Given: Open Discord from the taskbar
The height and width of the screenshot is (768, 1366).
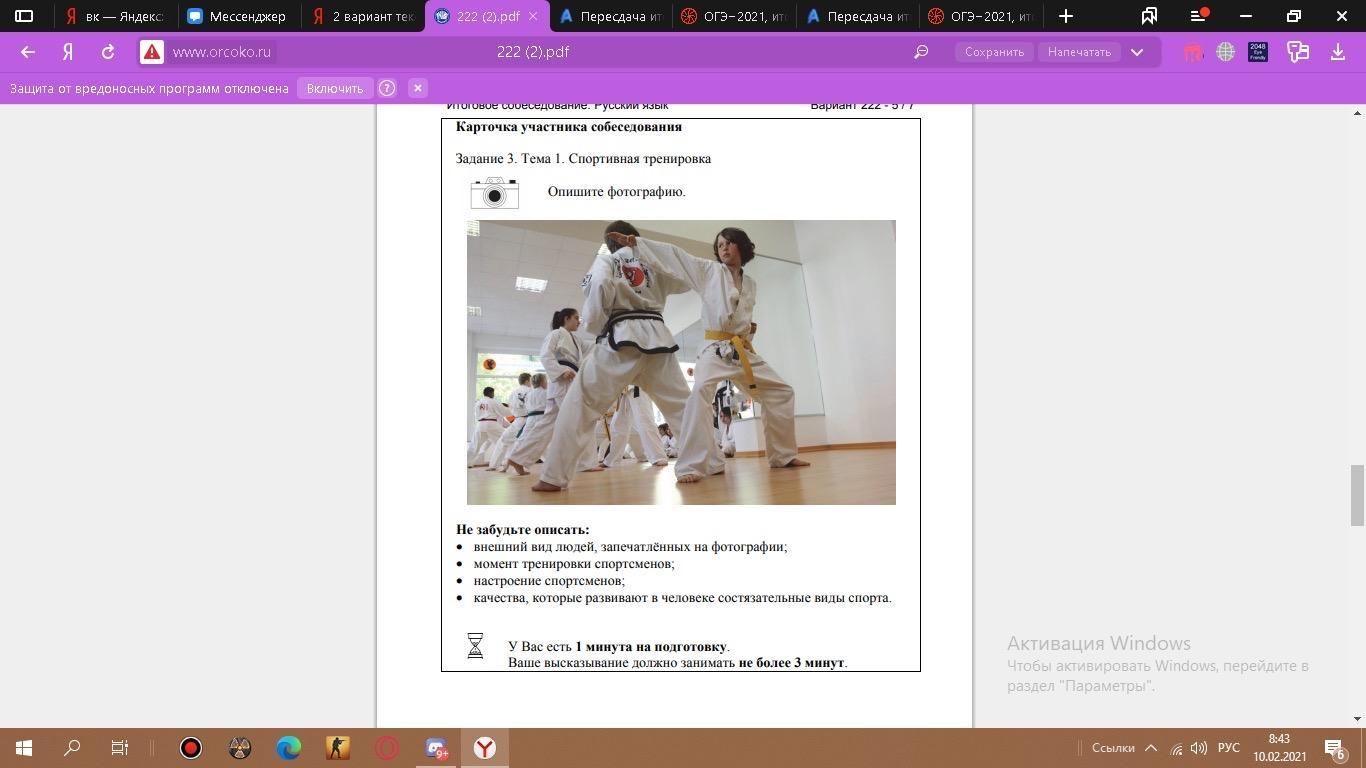Looking at the screenshot, I should tap(436, 748).
